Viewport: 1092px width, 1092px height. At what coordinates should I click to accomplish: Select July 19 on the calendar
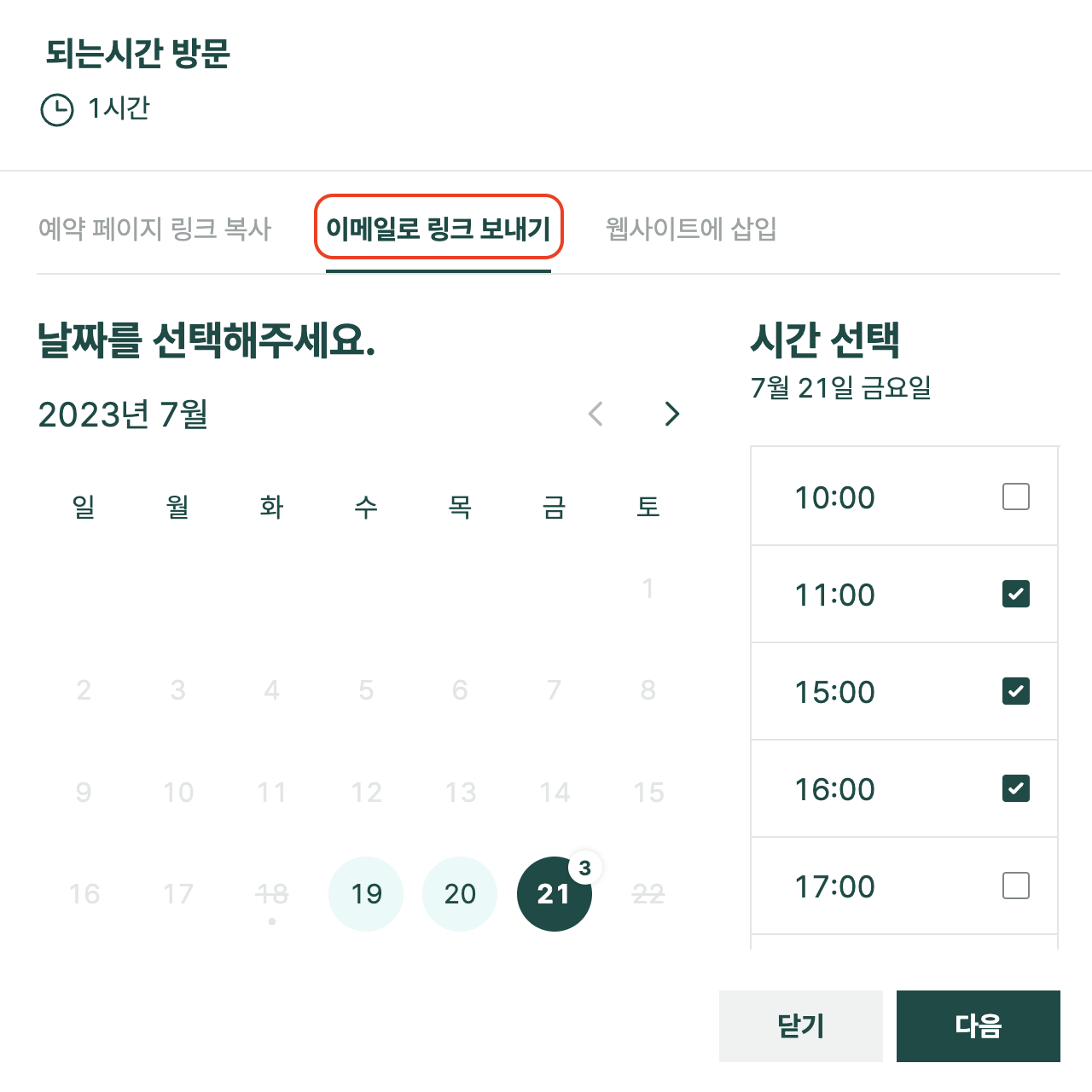(366, 894)
